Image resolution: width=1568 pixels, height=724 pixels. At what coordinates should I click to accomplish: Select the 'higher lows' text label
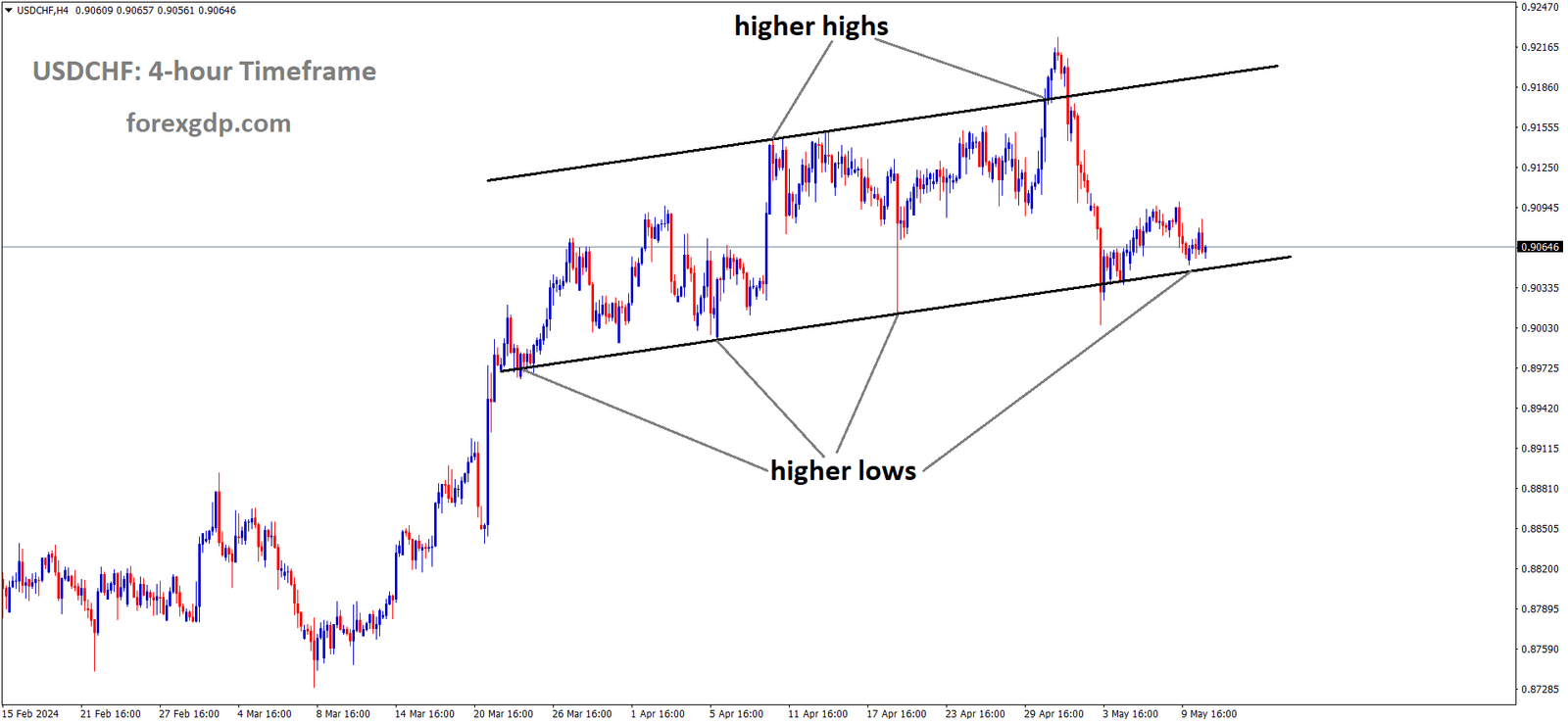tap(844, 471)
